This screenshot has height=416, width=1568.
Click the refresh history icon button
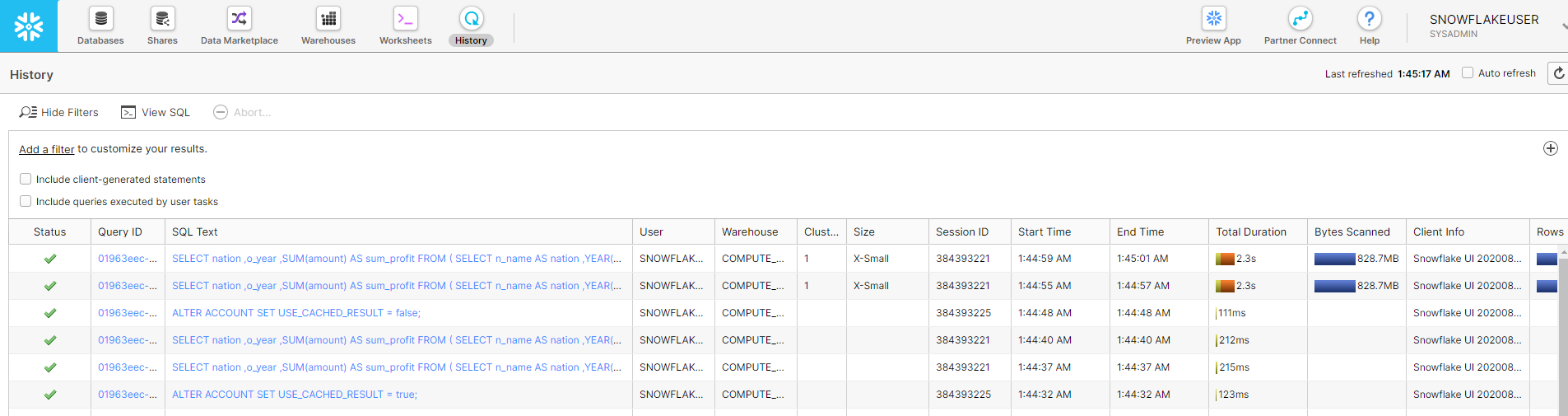[1558, 73]
